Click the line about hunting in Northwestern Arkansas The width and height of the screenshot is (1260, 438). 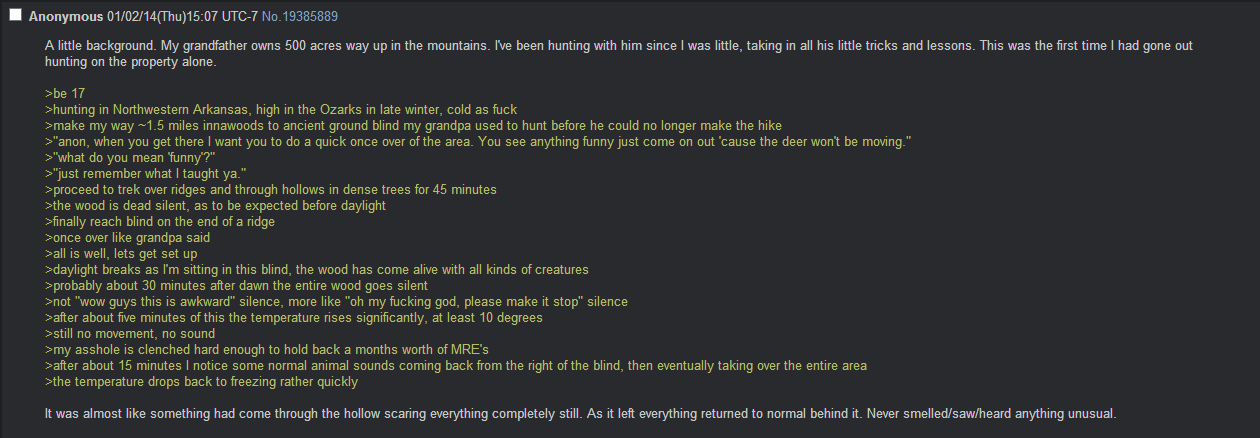click(x=281, y=109)
